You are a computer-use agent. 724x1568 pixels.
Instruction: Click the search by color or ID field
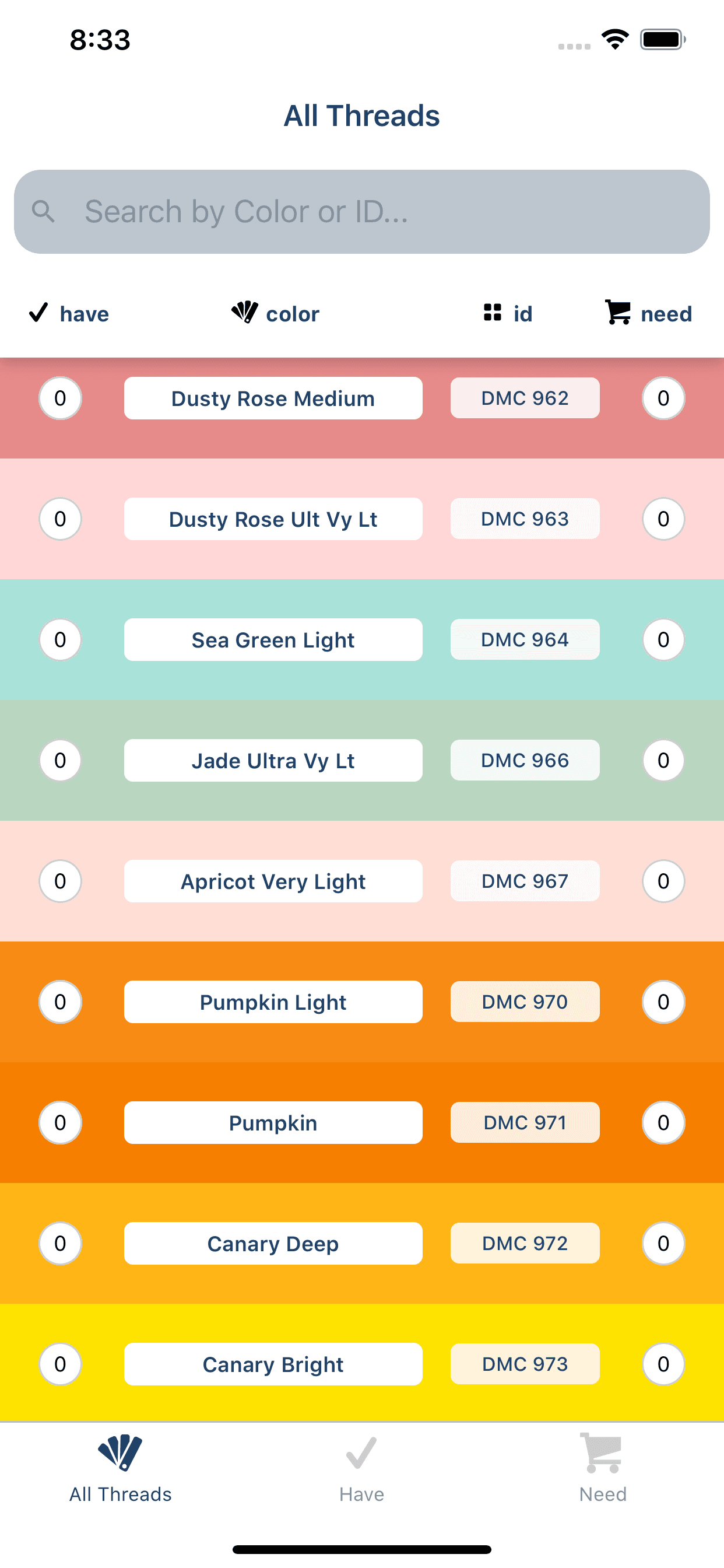coord(362,212)
